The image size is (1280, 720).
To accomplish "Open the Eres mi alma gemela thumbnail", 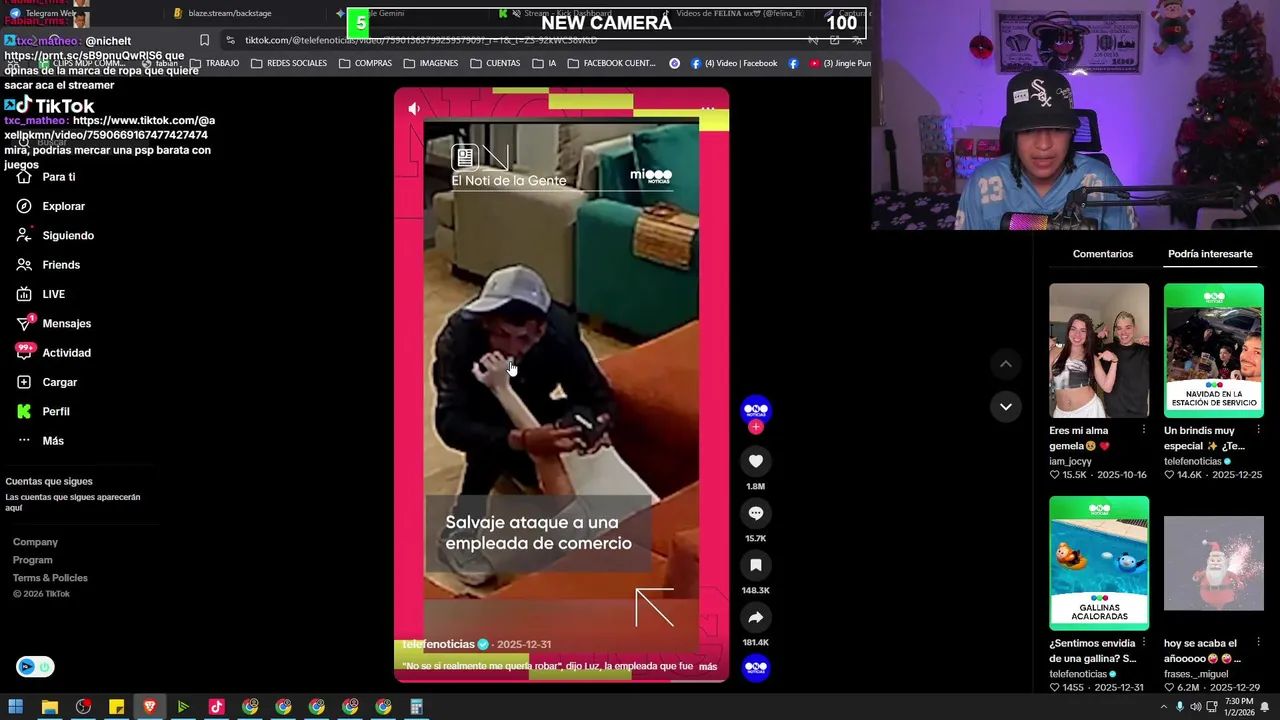I will (1099, 350).
